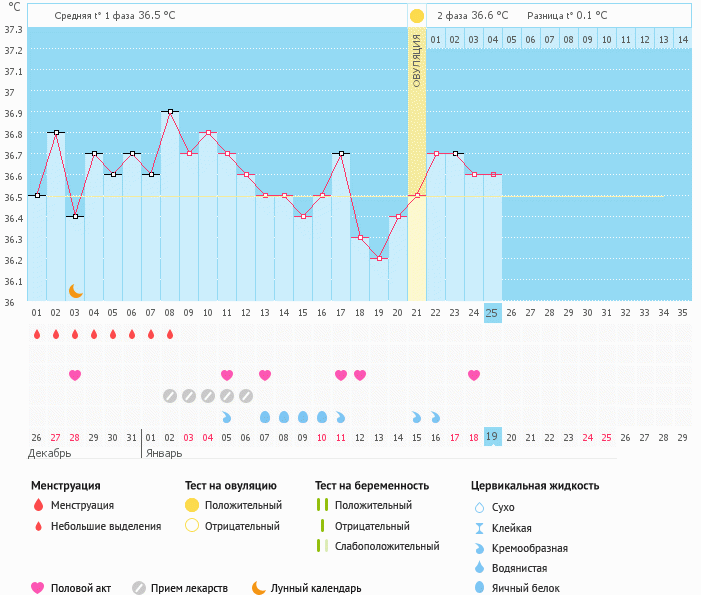Click the menstruation drop on cycle day 01
Image resolution: width=701 pixels, height=595 pixels.
click(x=37, y=334)
